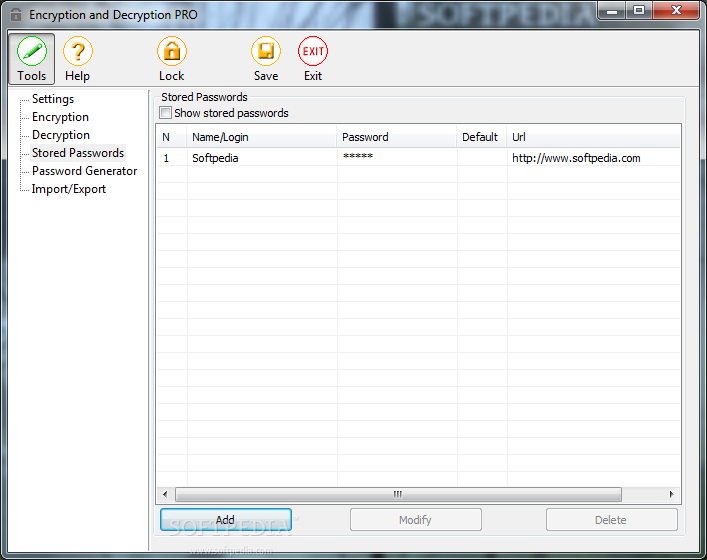Click the horizontal scrollbar thumb
The image size is (707, 560).
[398, 494]
